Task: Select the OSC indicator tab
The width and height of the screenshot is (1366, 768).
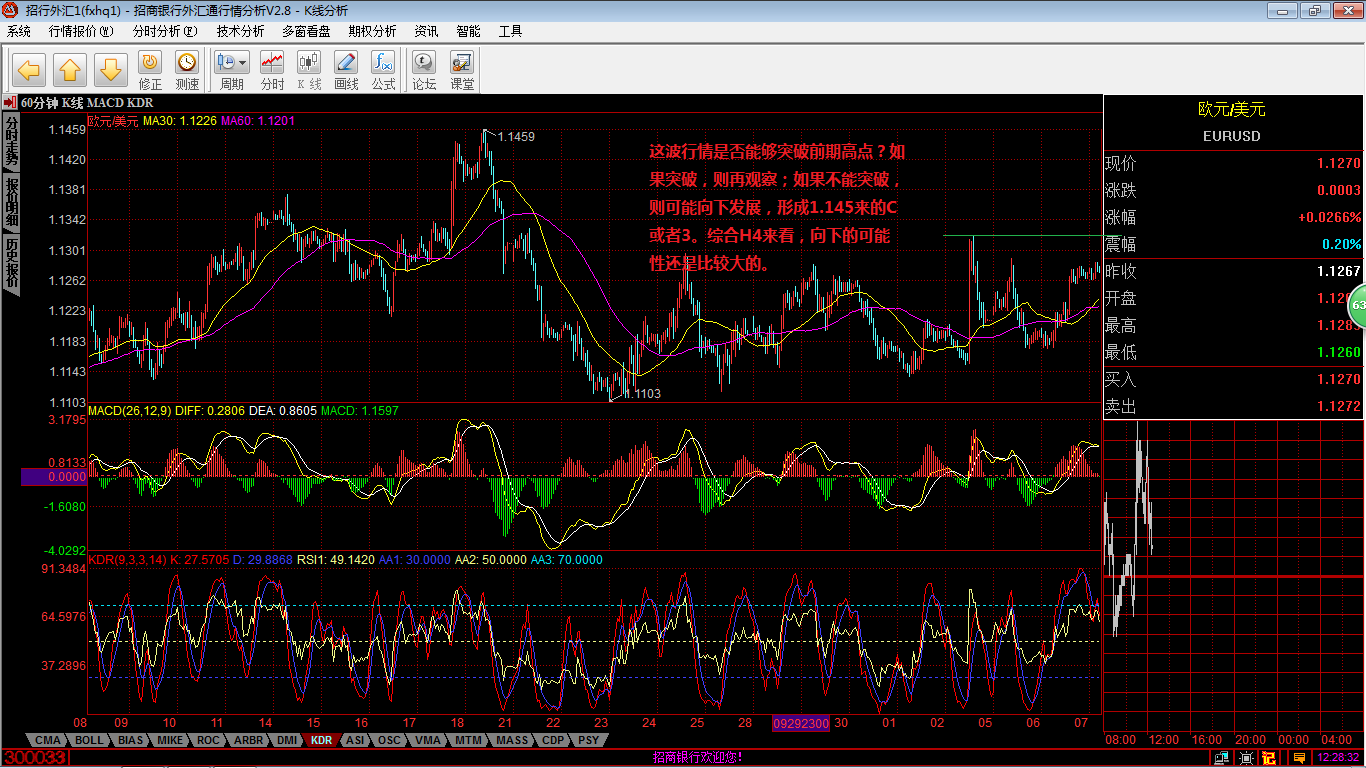Action: coord(390,740)
